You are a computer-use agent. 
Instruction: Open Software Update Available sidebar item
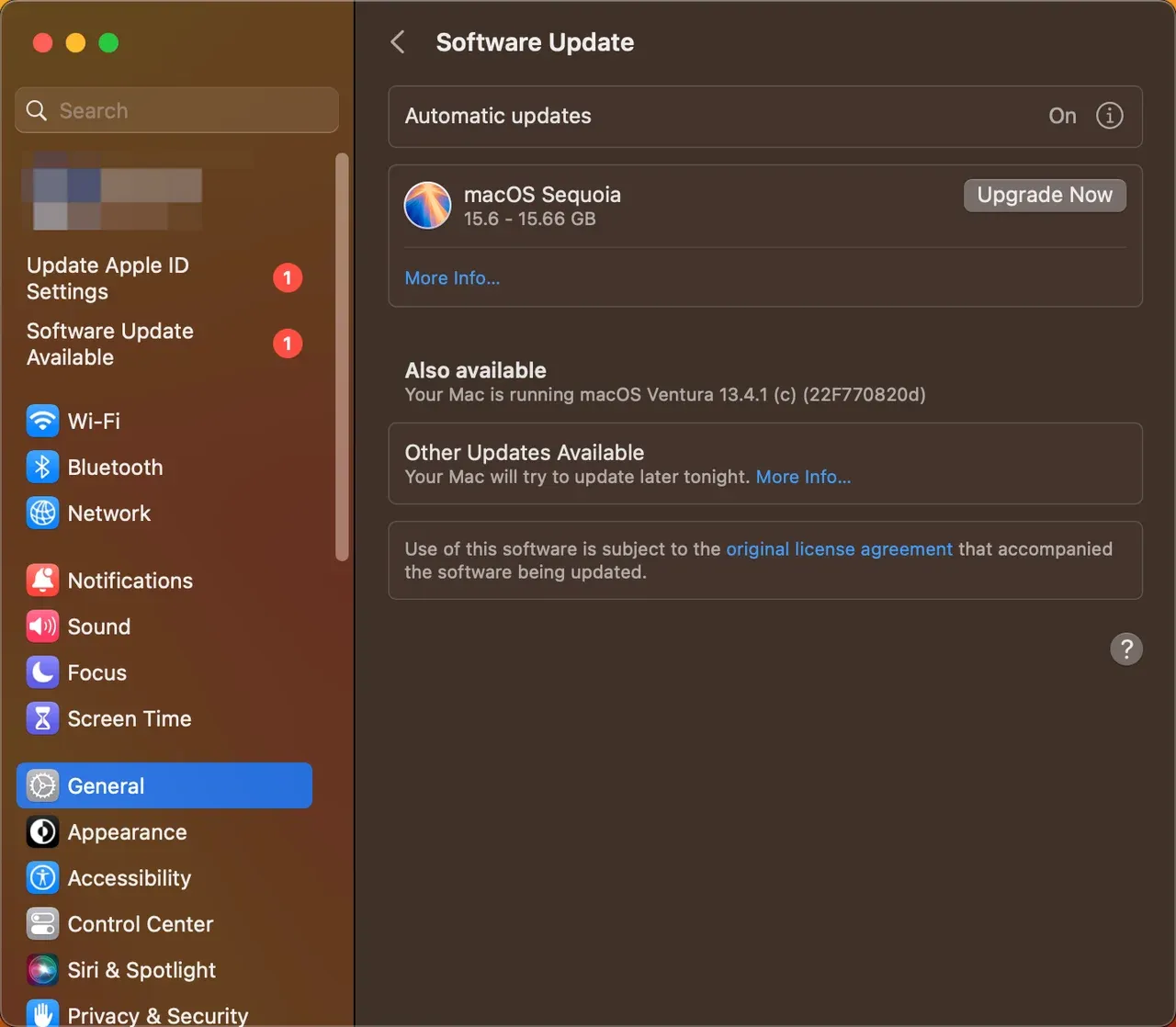point(165,344)
